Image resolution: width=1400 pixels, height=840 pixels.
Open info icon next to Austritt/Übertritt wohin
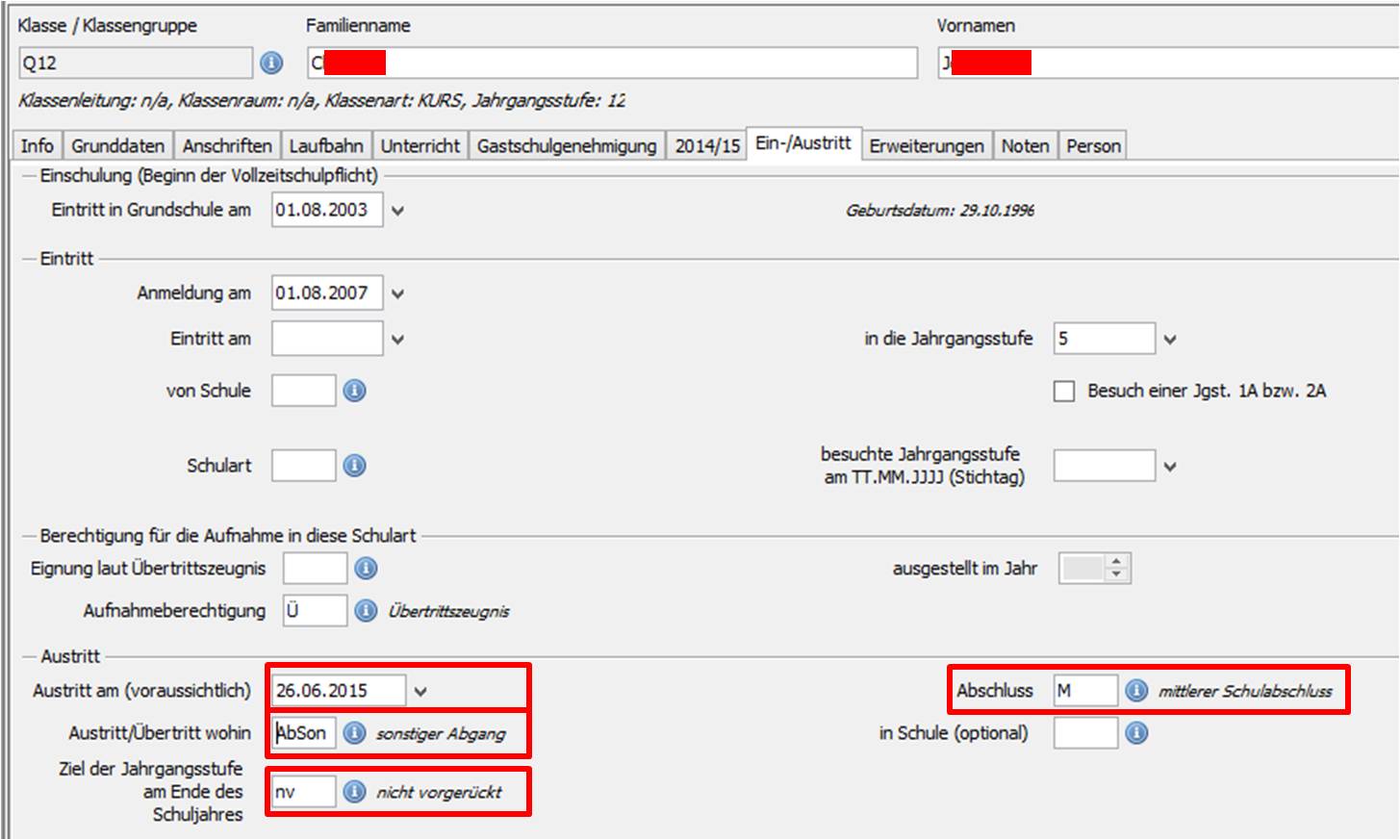[354, 733]
